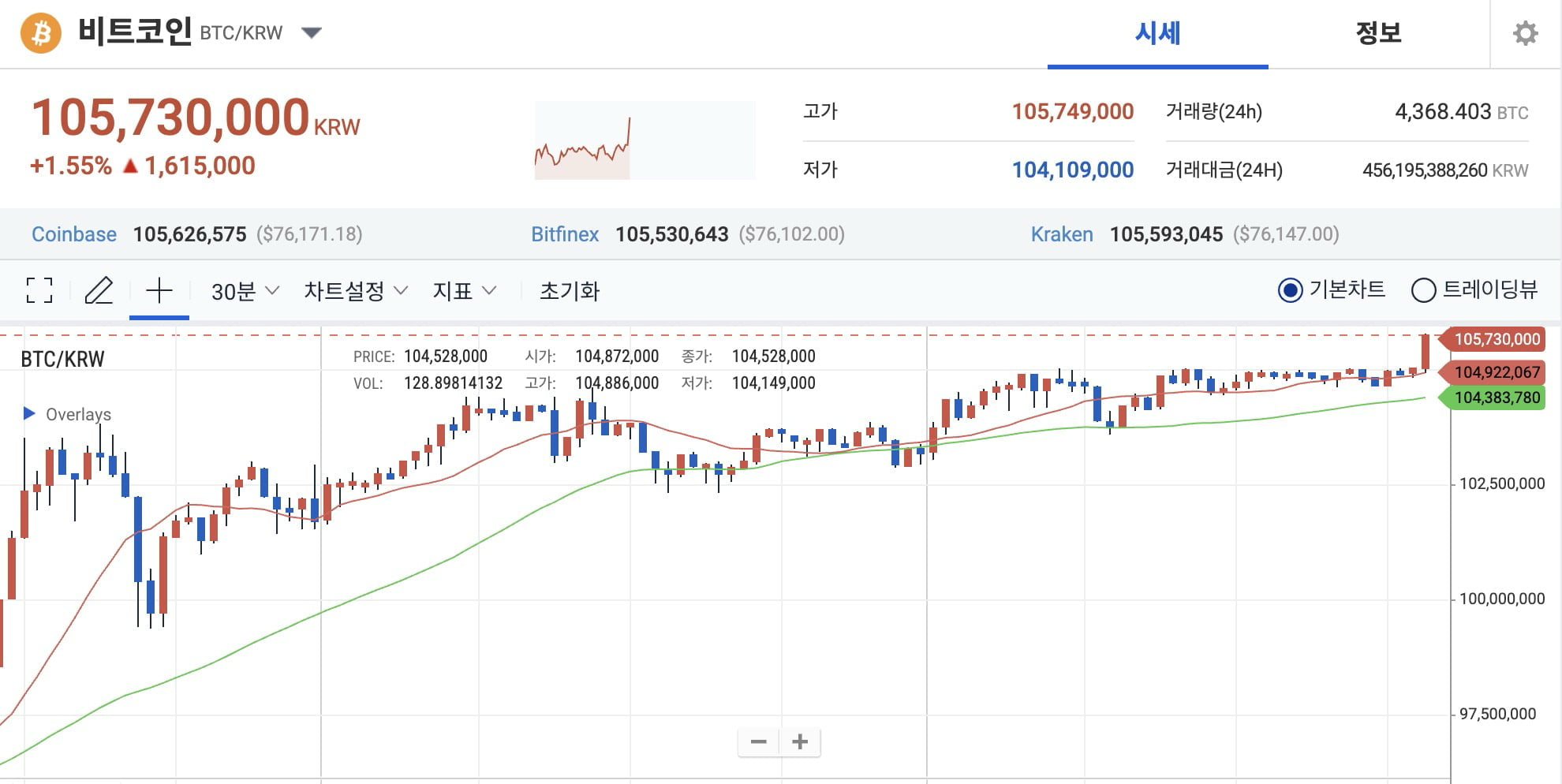
Task: Click the big price 105,730,000 KRW
Action: [196, 118]
